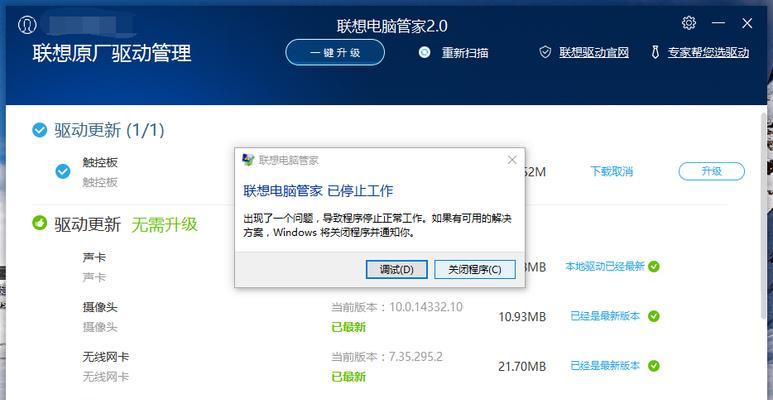Click the 一键升级 button
This screenshot has width=773, height=400.
point(335,52)
